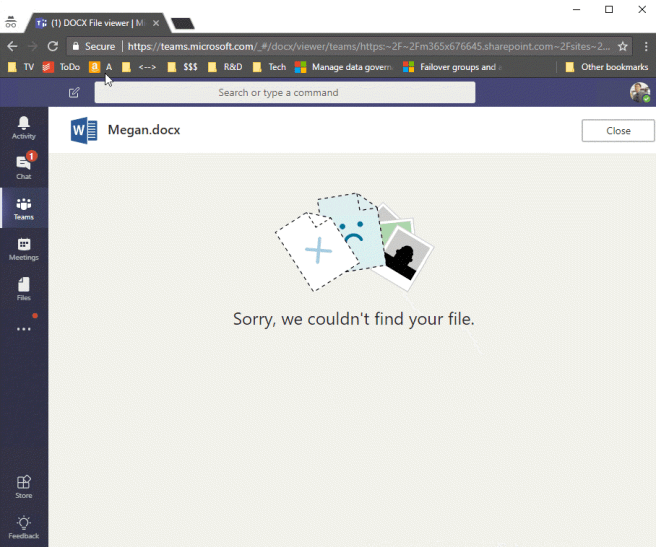Expand Other bookmarks folder

pos(607,67)
